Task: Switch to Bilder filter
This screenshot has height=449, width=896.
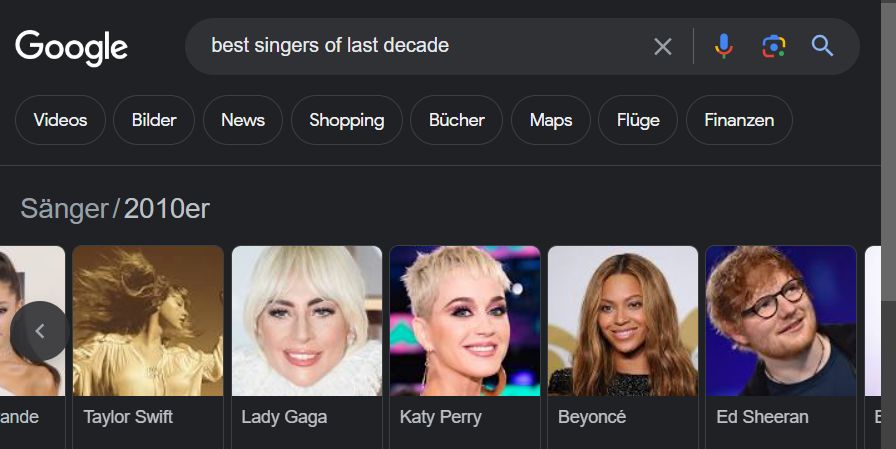Action: tap(154, 120)
